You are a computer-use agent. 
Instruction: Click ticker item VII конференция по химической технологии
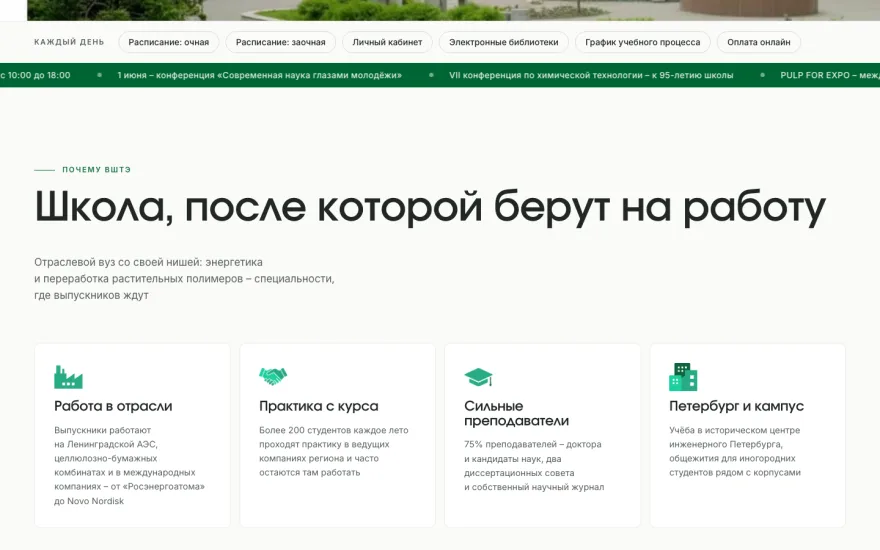pos(591,75)
